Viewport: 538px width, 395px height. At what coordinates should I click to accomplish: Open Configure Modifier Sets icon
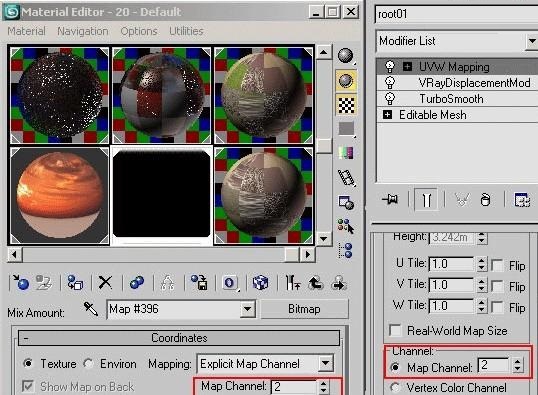522,199
